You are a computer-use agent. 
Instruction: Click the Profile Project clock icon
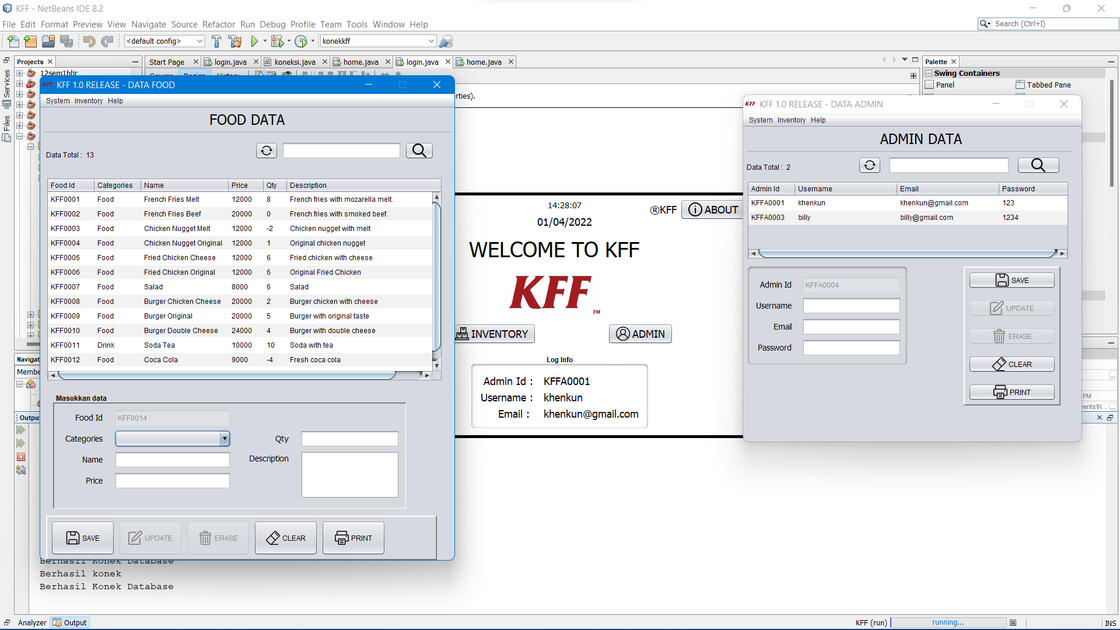point(301,41)
